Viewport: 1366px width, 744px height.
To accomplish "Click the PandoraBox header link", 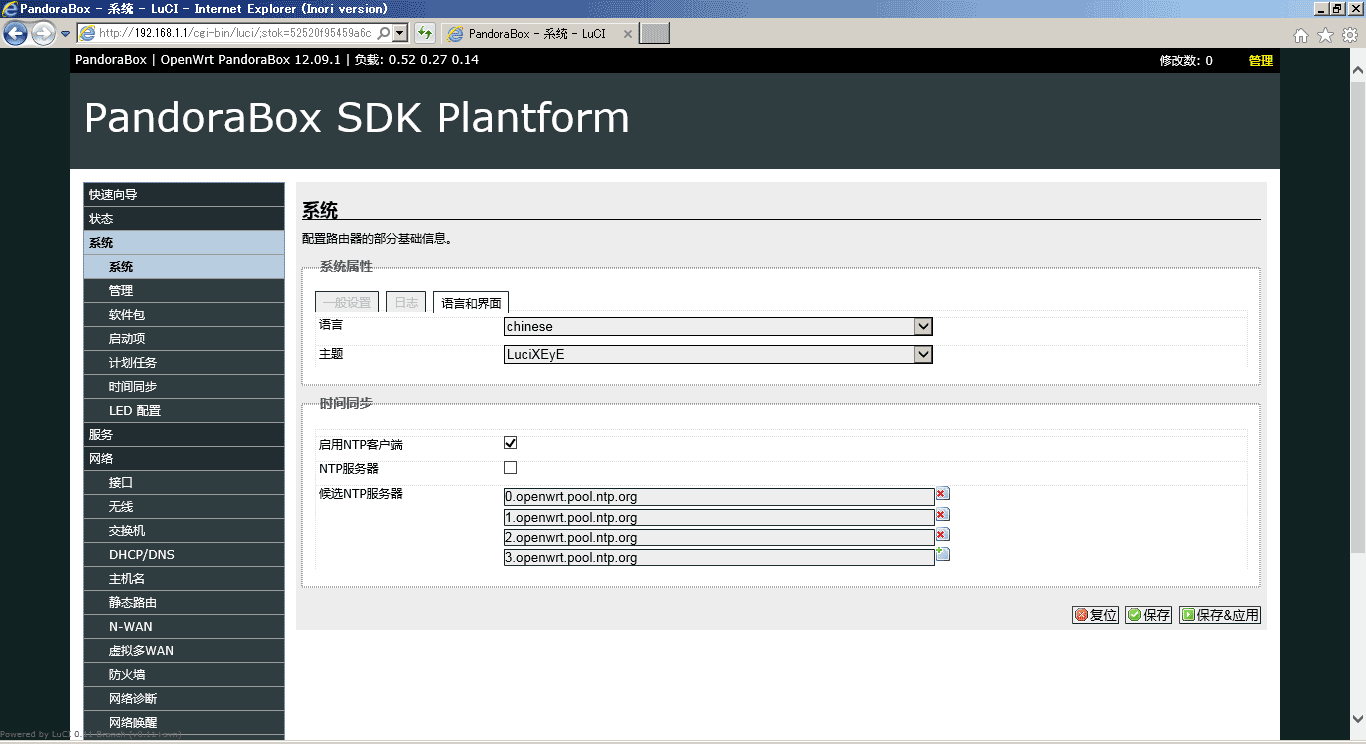I will click(111, 60).
